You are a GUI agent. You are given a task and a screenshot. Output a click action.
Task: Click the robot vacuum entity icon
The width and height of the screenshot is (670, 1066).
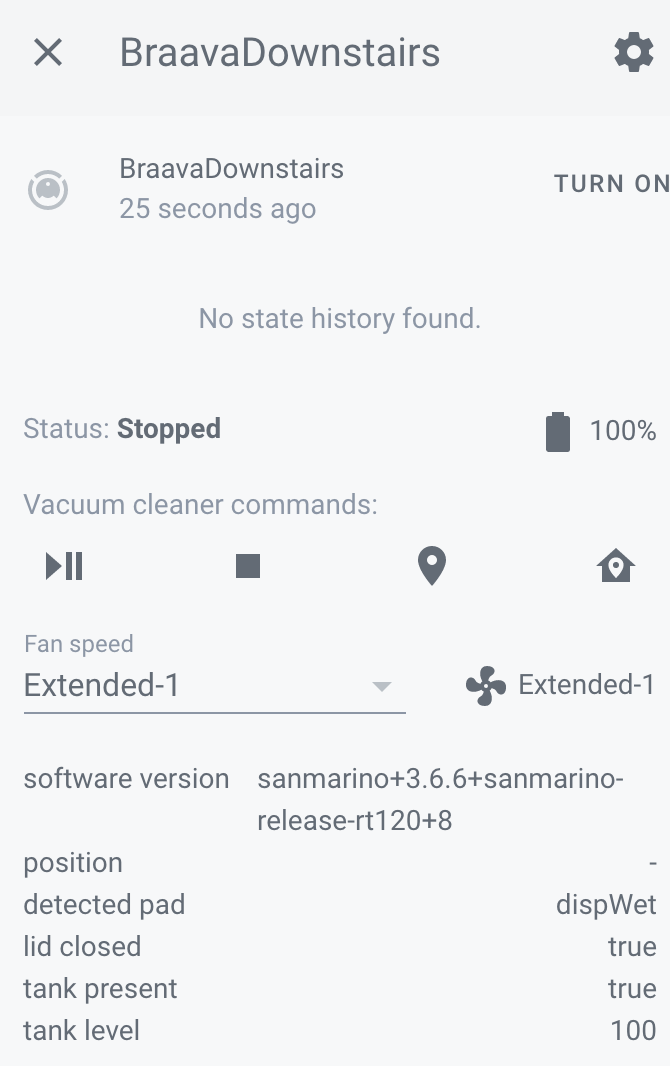(48, 190)
